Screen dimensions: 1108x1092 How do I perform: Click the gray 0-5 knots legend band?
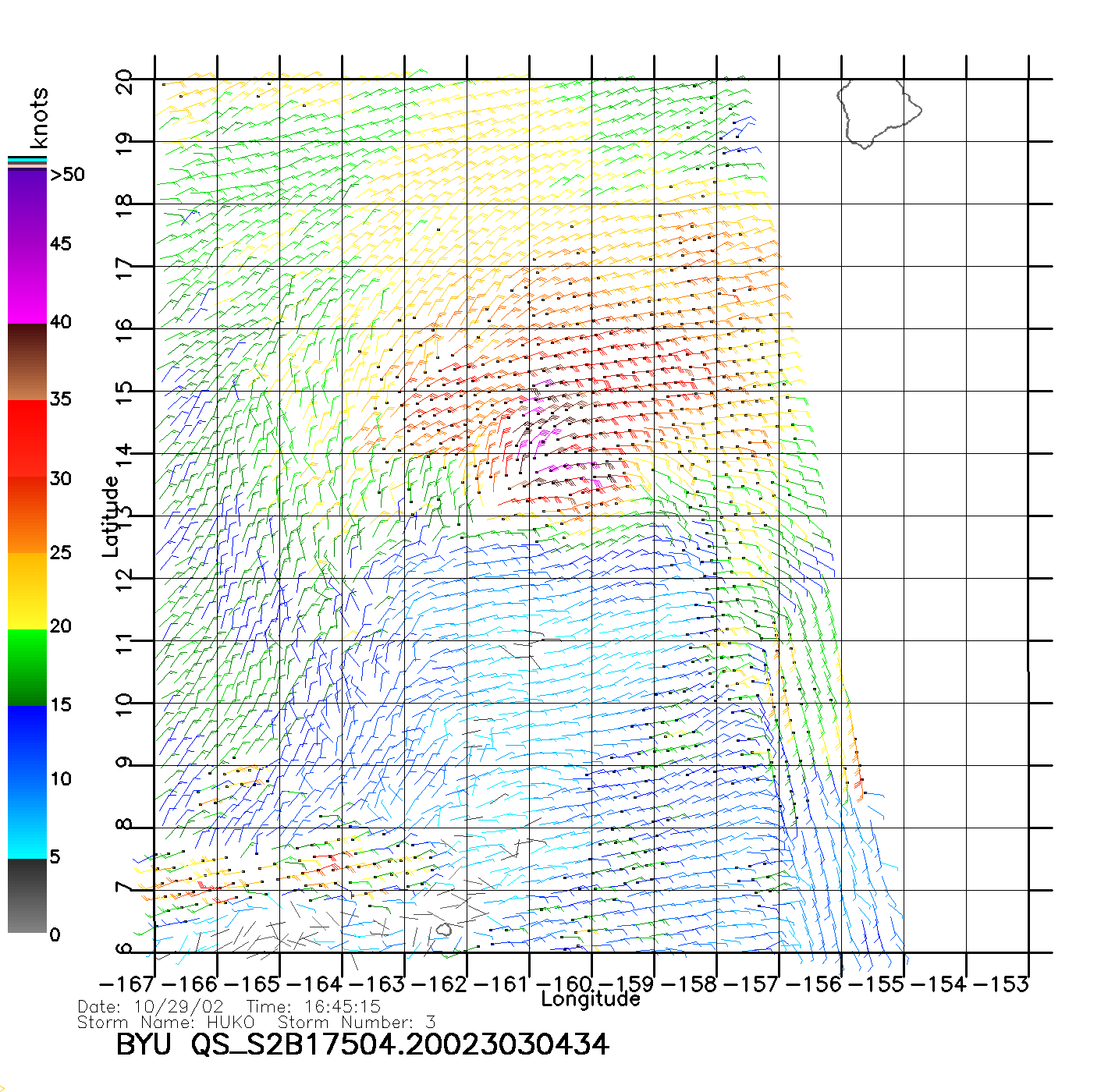27,895
